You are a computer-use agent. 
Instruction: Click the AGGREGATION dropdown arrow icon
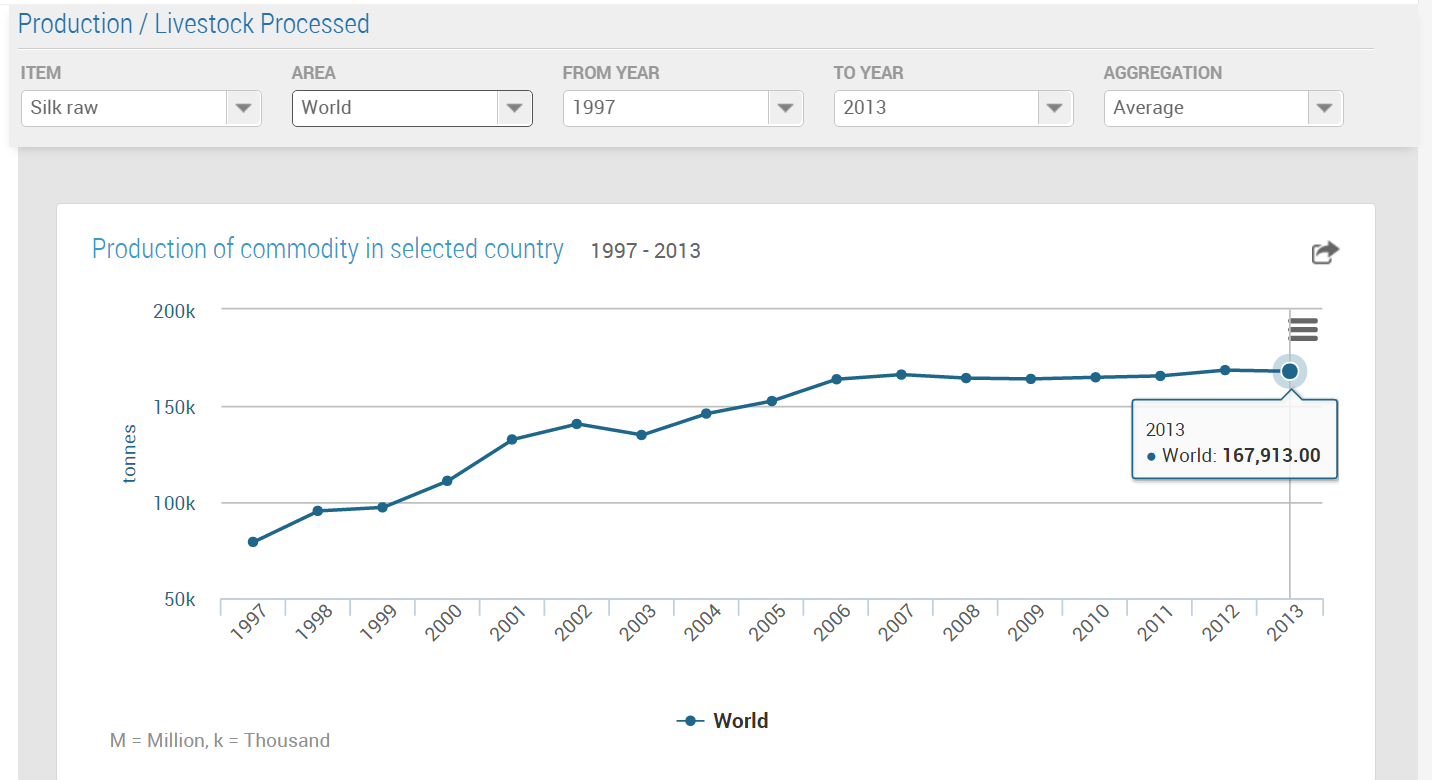pos(1325,108)
